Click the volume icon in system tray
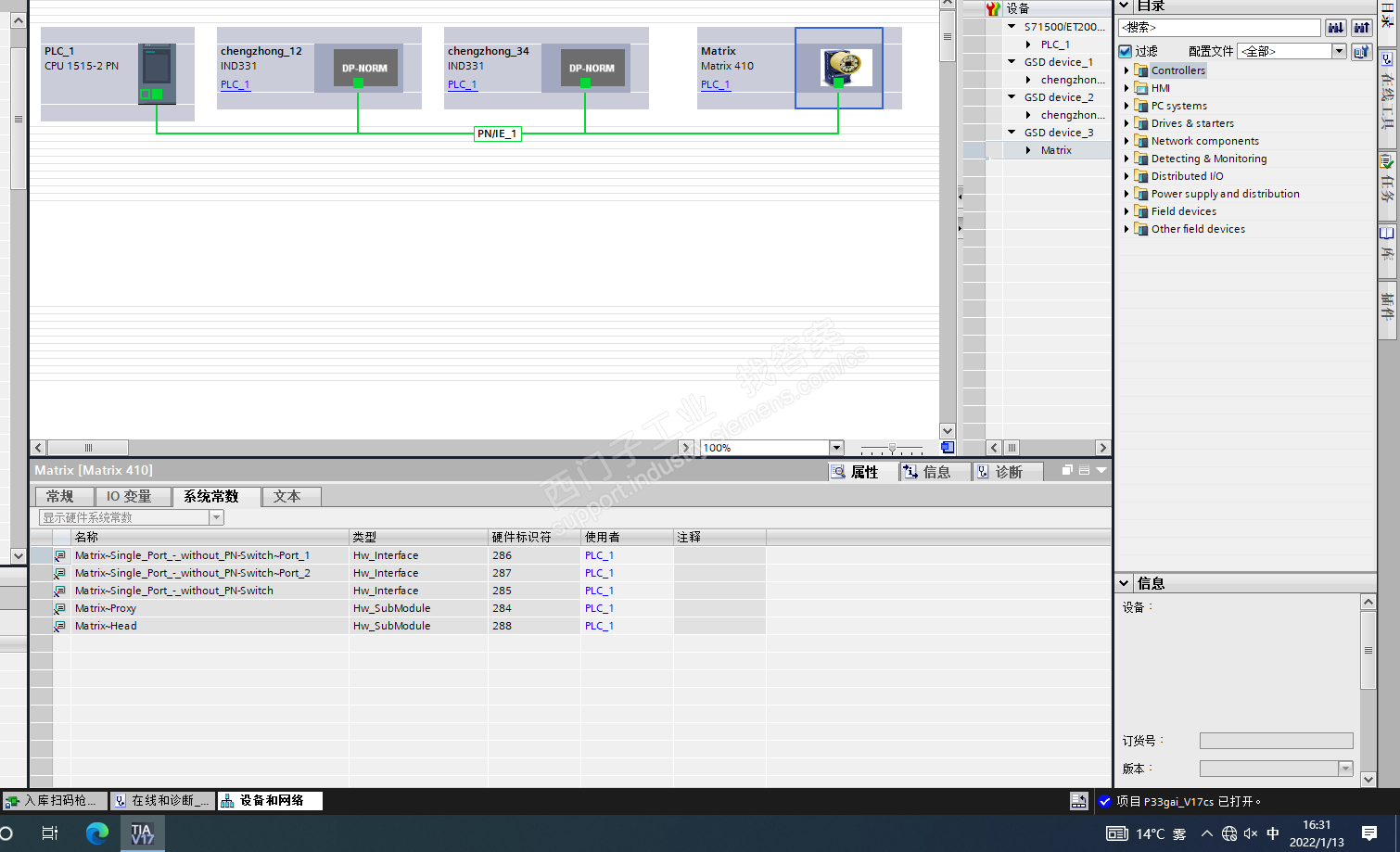The width and height of the screenshot is (1400, 852). [x=1251, y=833]
